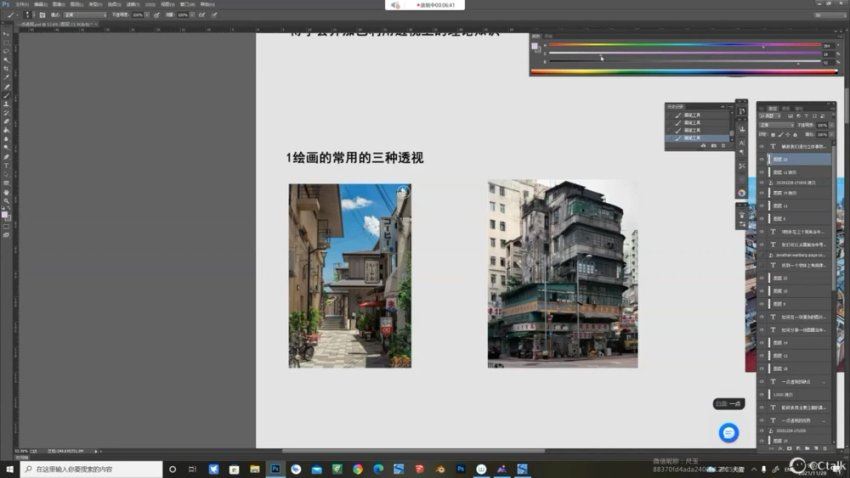This screenshot has width=850, height=478.
Task: Toggle visibility of the topmost text layer
Action: pyautogui.click(x=762, y=146)
